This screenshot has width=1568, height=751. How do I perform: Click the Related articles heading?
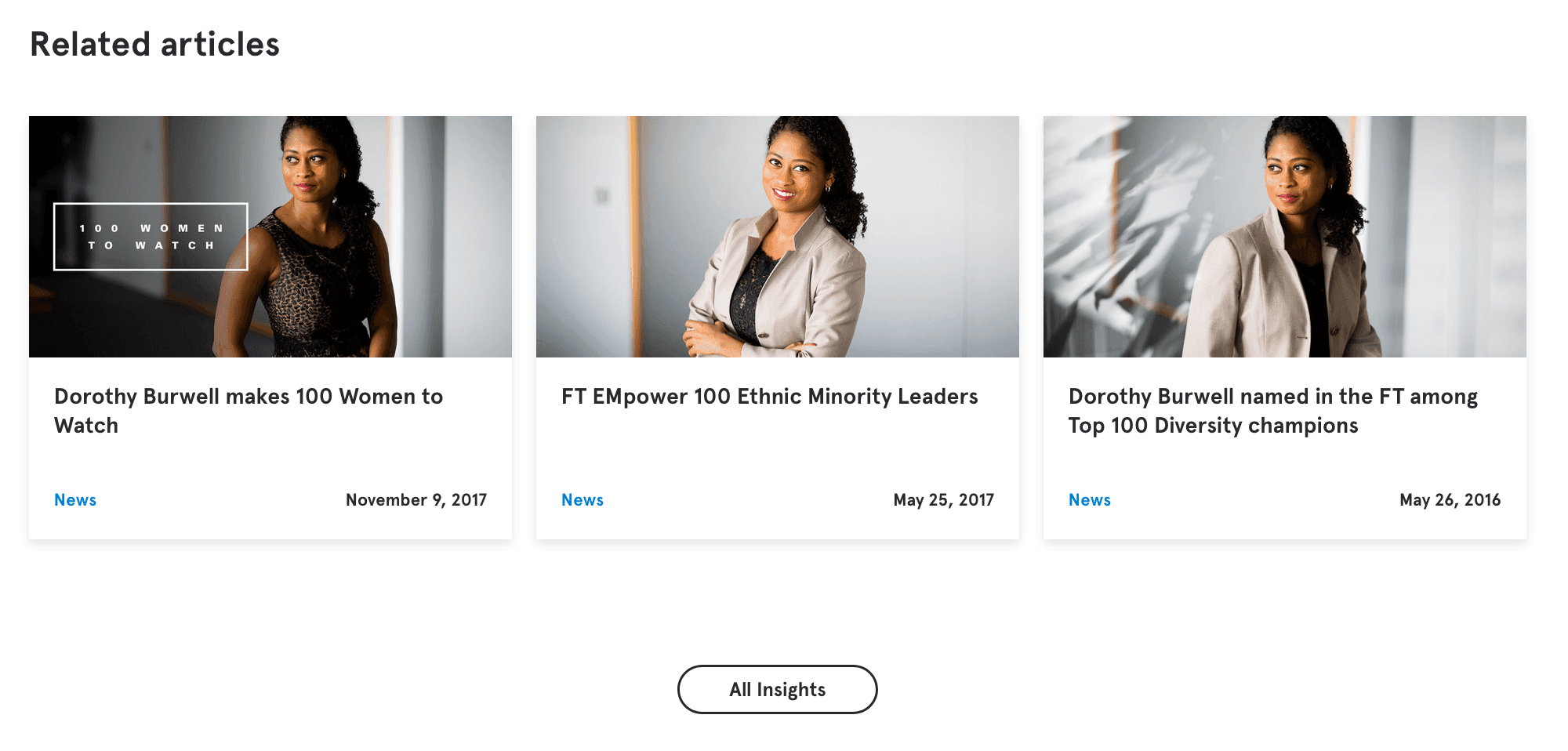(154, 45)
